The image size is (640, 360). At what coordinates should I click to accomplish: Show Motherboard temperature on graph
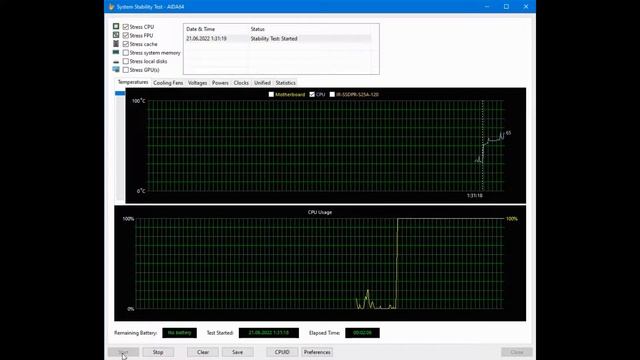pos(271,94)
